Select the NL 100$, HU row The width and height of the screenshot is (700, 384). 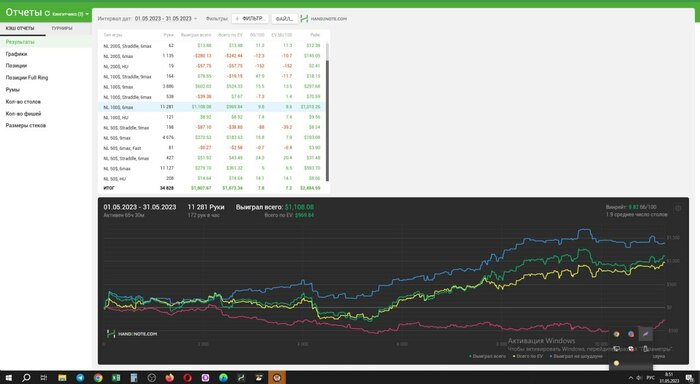point(212,117)
